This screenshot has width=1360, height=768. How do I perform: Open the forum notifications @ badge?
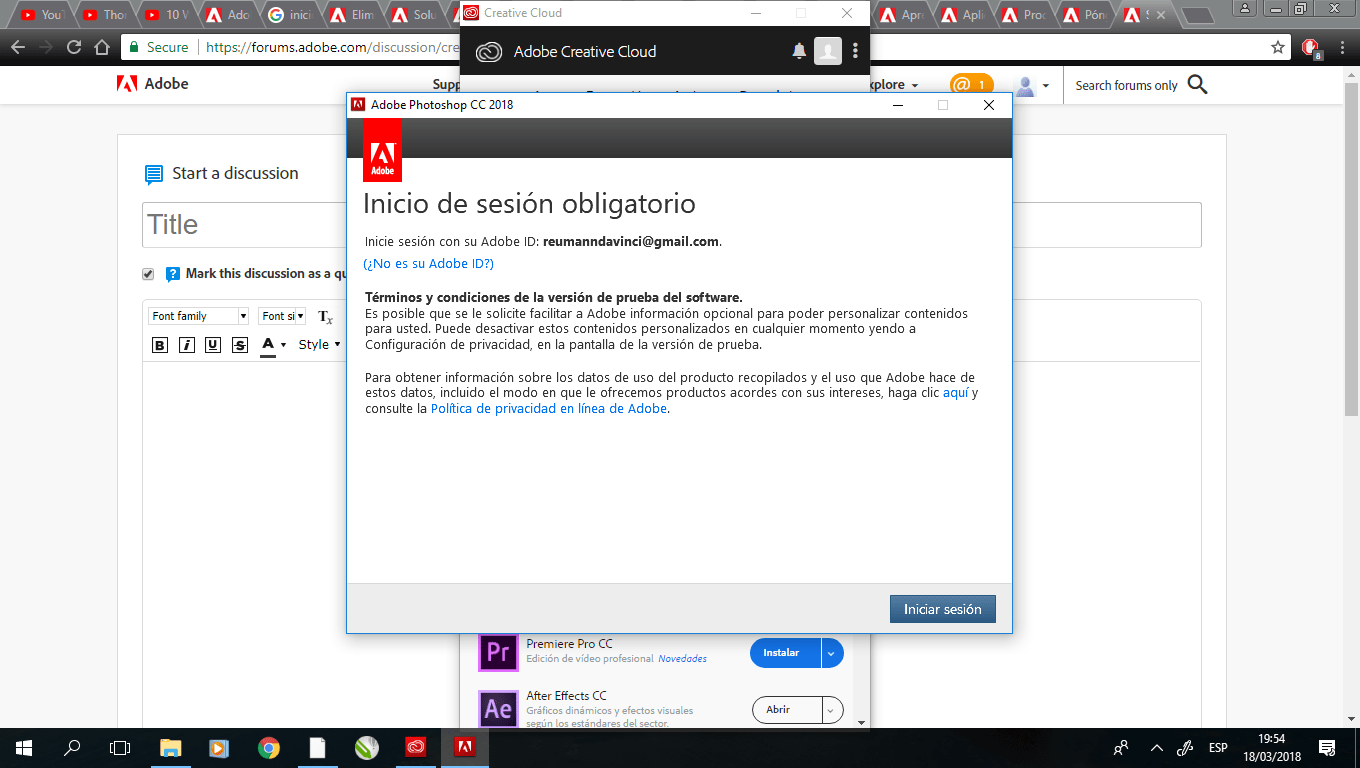pyautogui.click(x=971, y=85)
